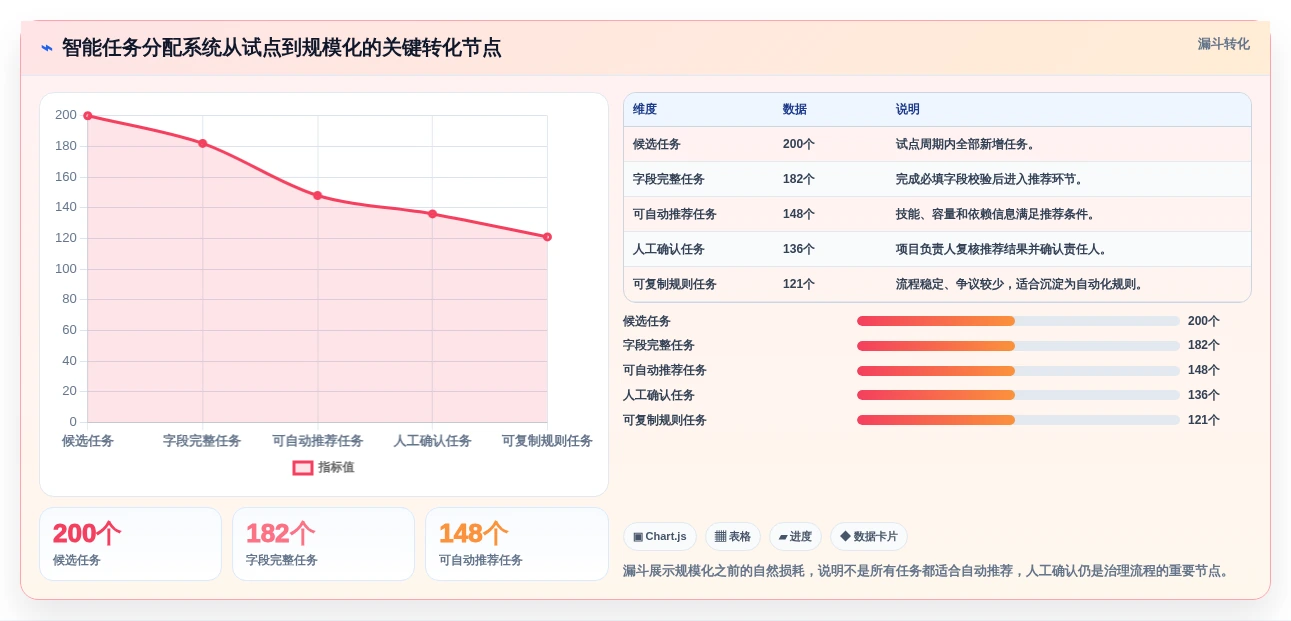
Task: Click the 说明 column header
Action: [x=908, y=110]
